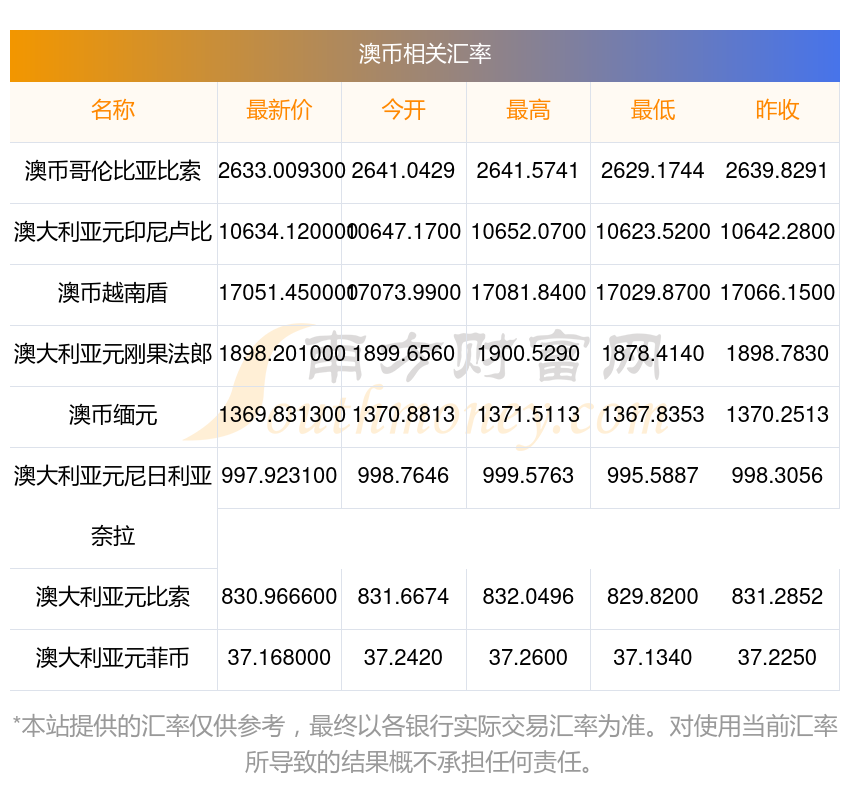Select opening value 1370.8813

(x=403, y=415)
